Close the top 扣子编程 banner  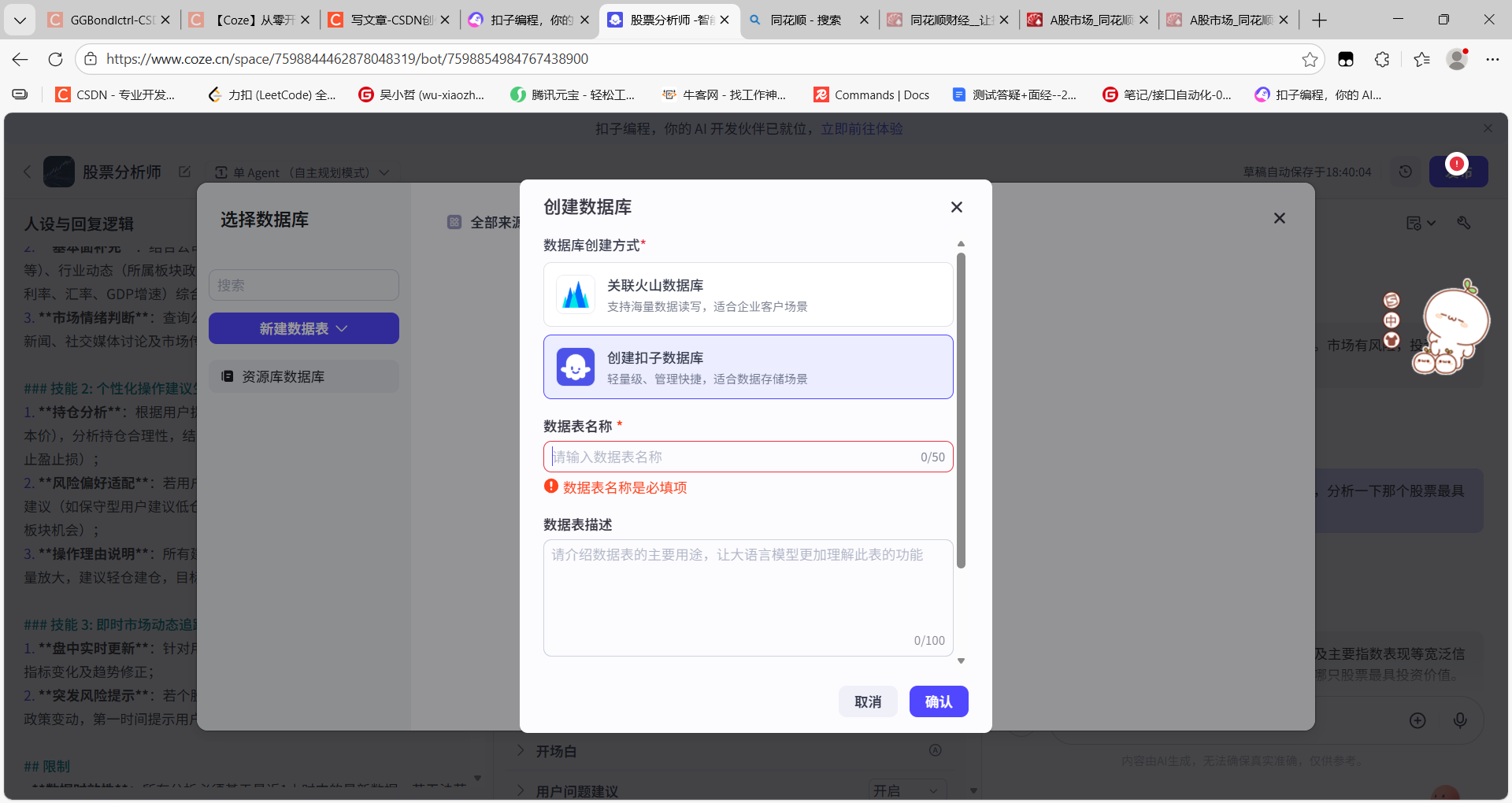click(x=1488, y=128)
